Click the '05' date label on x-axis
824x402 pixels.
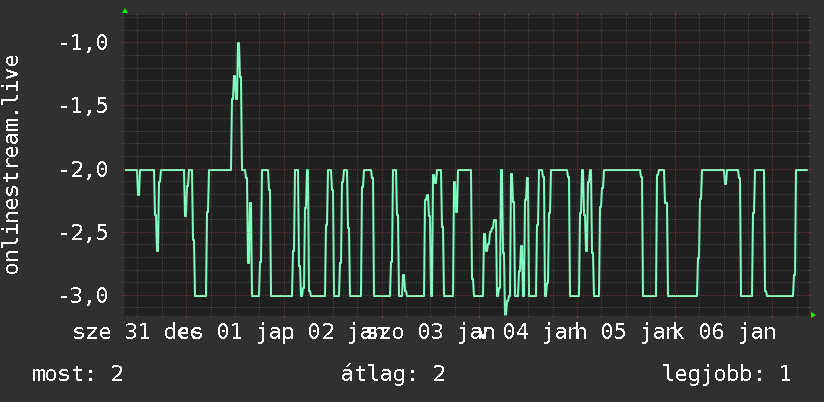(614, 333)
